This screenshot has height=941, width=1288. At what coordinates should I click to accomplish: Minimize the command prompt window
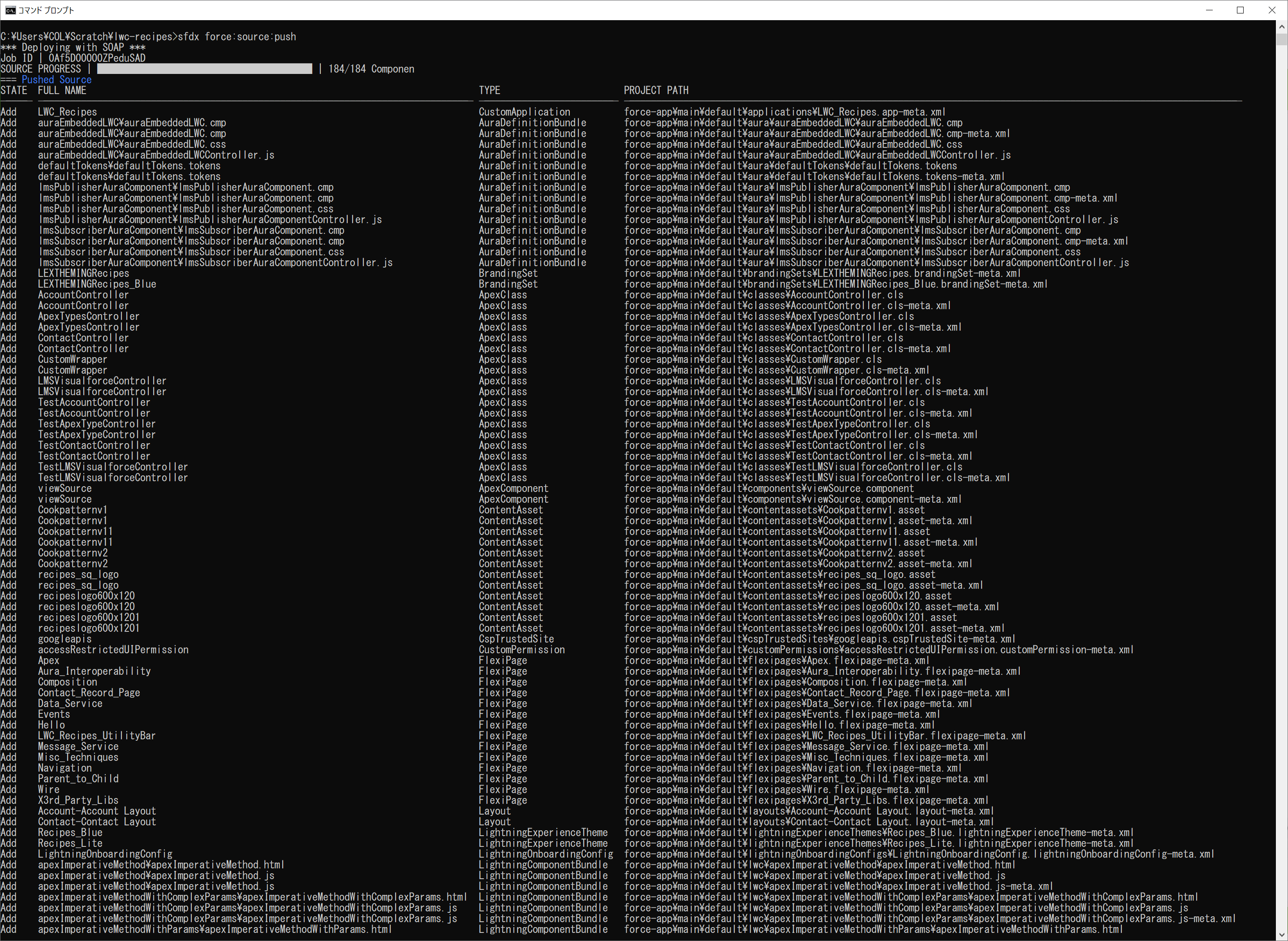pos(1210,10)
